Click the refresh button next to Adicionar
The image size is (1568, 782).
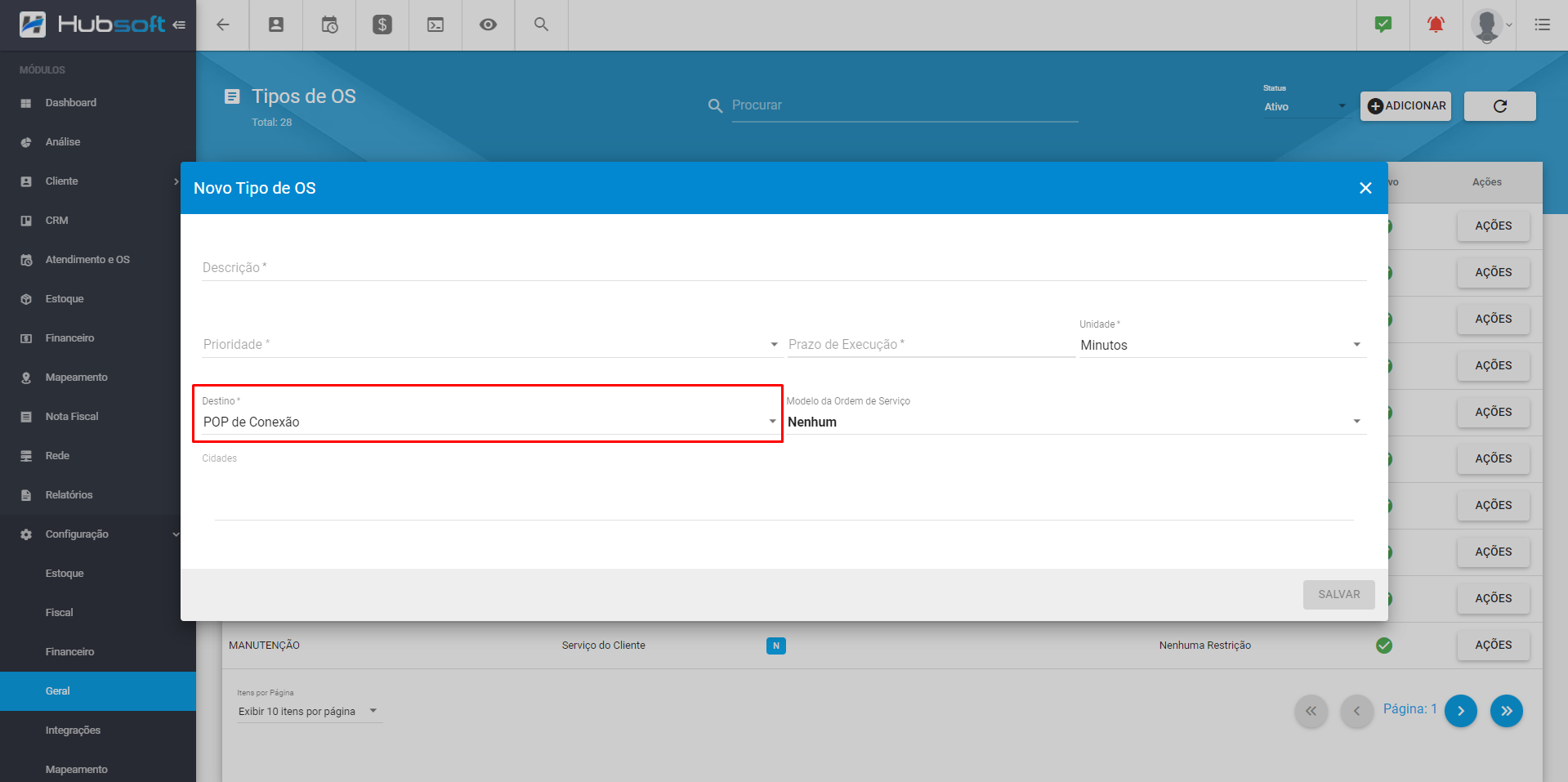click(1500, 106)
